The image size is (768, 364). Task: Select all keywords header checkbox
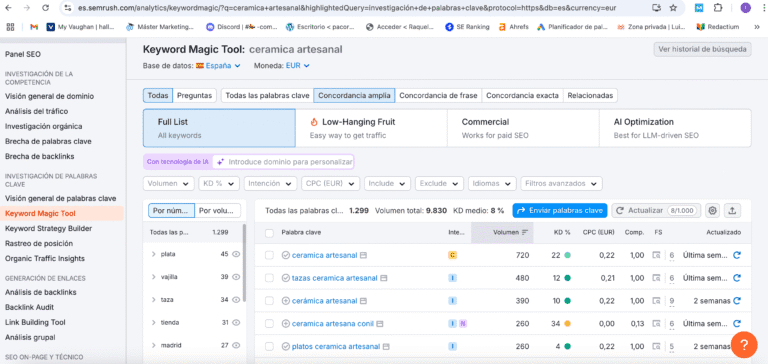click(269, 233)
